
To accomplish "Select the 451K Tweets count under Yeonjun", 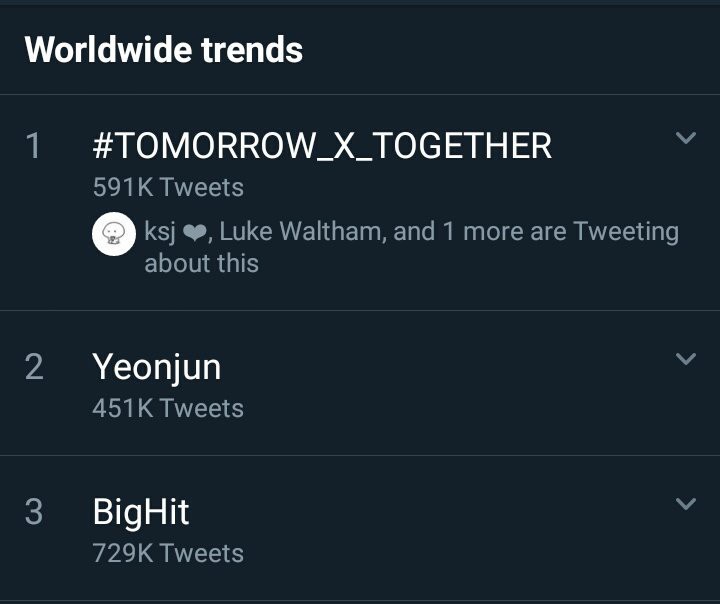I will [168, 408].
